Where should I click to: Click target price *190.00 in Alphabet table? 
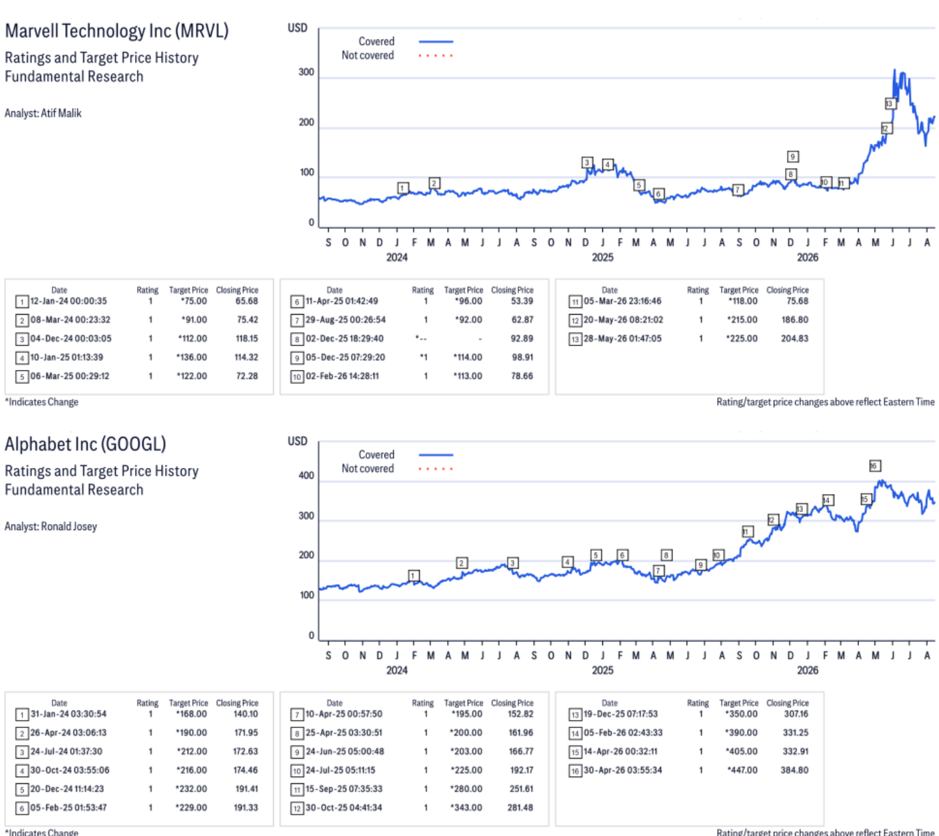tap(192, 733)
